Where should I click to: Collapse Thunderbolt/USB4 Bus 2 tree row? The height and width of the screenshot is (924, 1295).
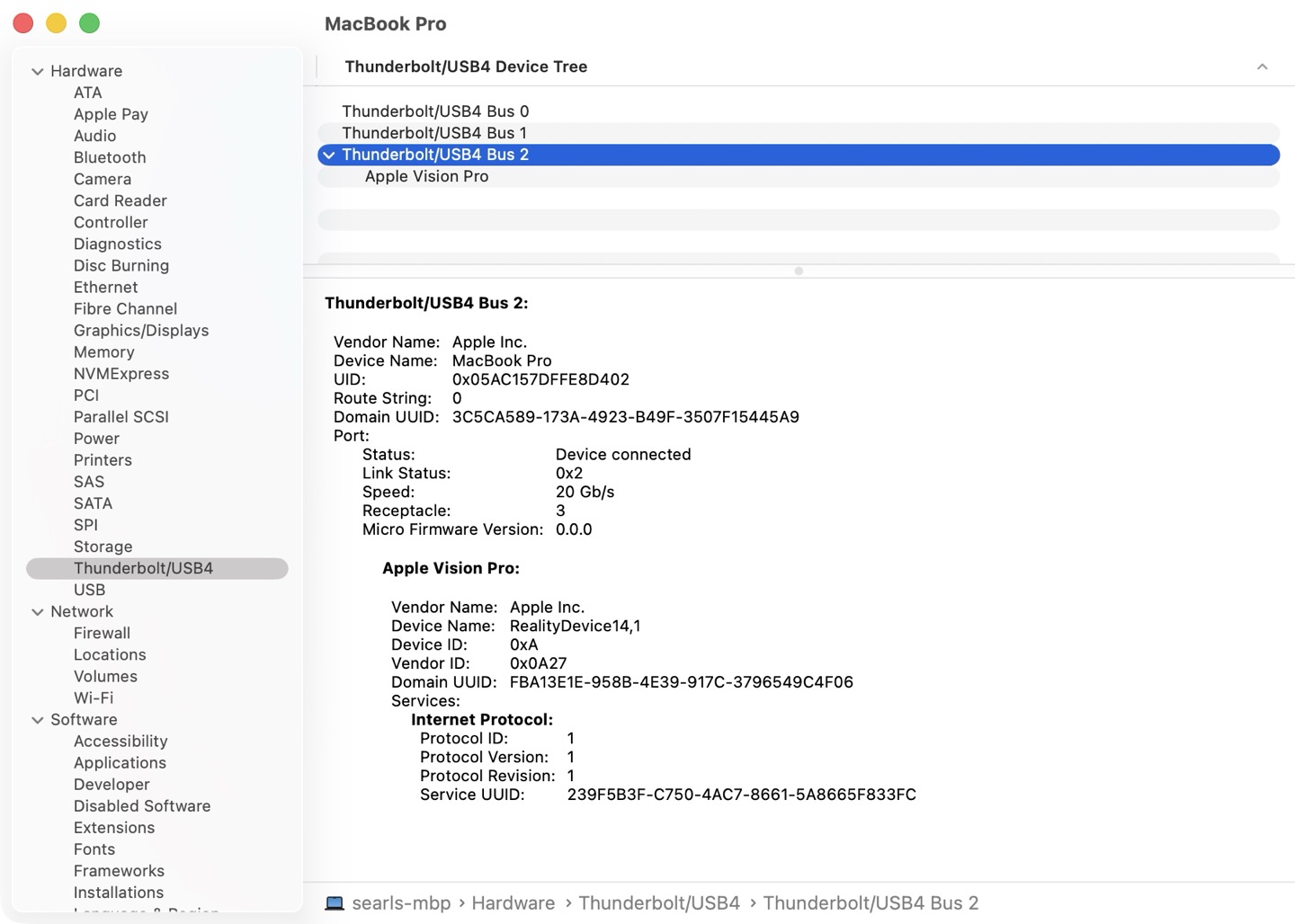click(329, 155)
